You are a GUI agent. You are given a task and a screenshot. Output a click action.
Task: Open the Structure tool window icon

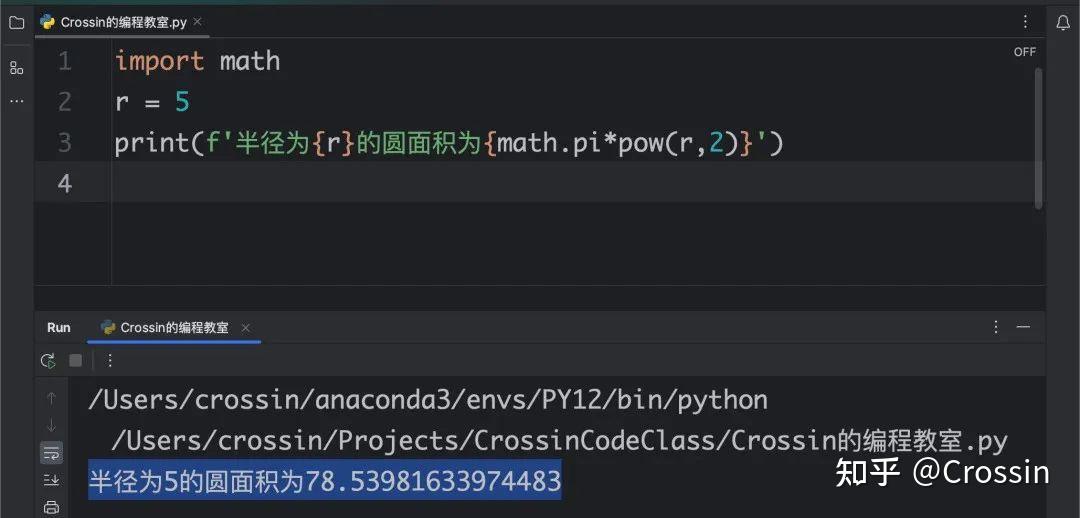(x=17, y=68)
